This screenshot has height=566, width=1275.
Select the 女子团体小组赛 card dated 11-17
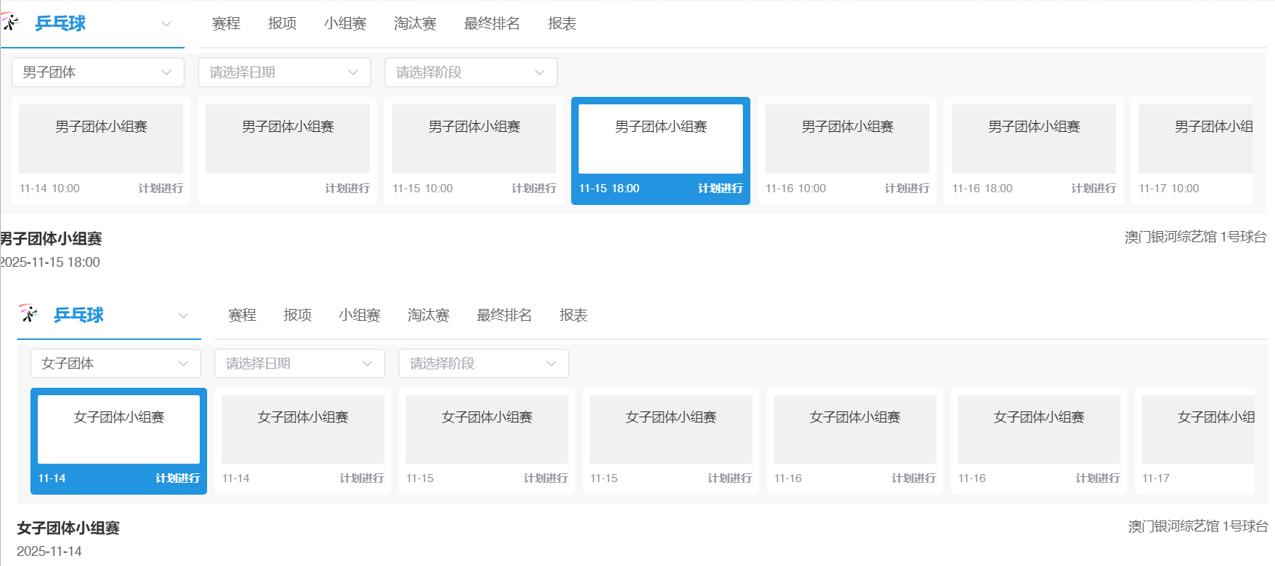click(x=1195, y=441)
